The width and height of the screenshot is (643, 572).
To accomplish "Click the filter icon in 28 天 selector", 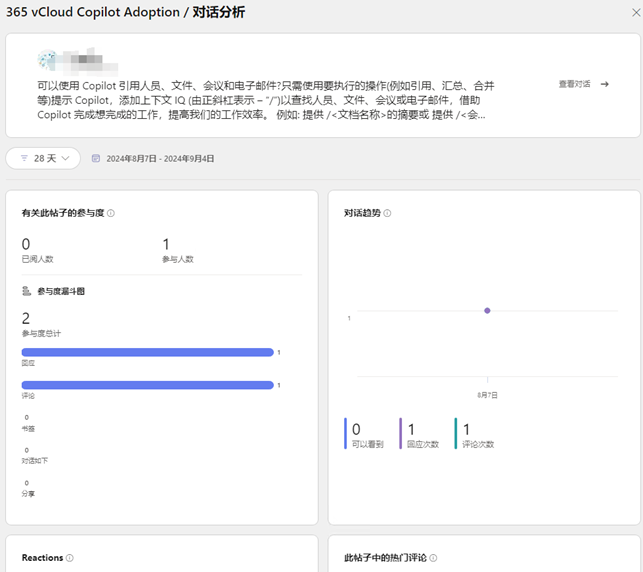I will point(24,158).
